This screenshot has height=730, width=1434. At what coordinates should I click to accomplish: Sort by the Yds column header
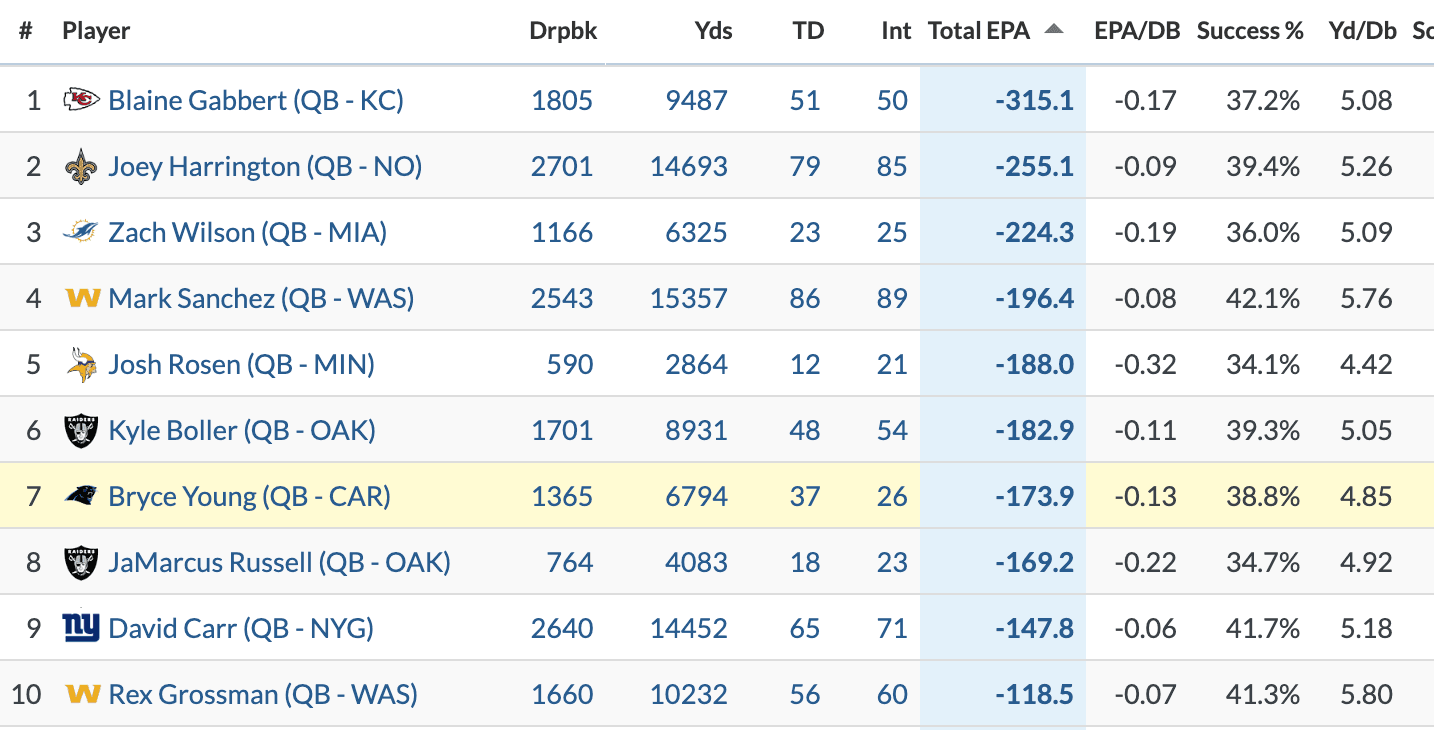point(713,31)
